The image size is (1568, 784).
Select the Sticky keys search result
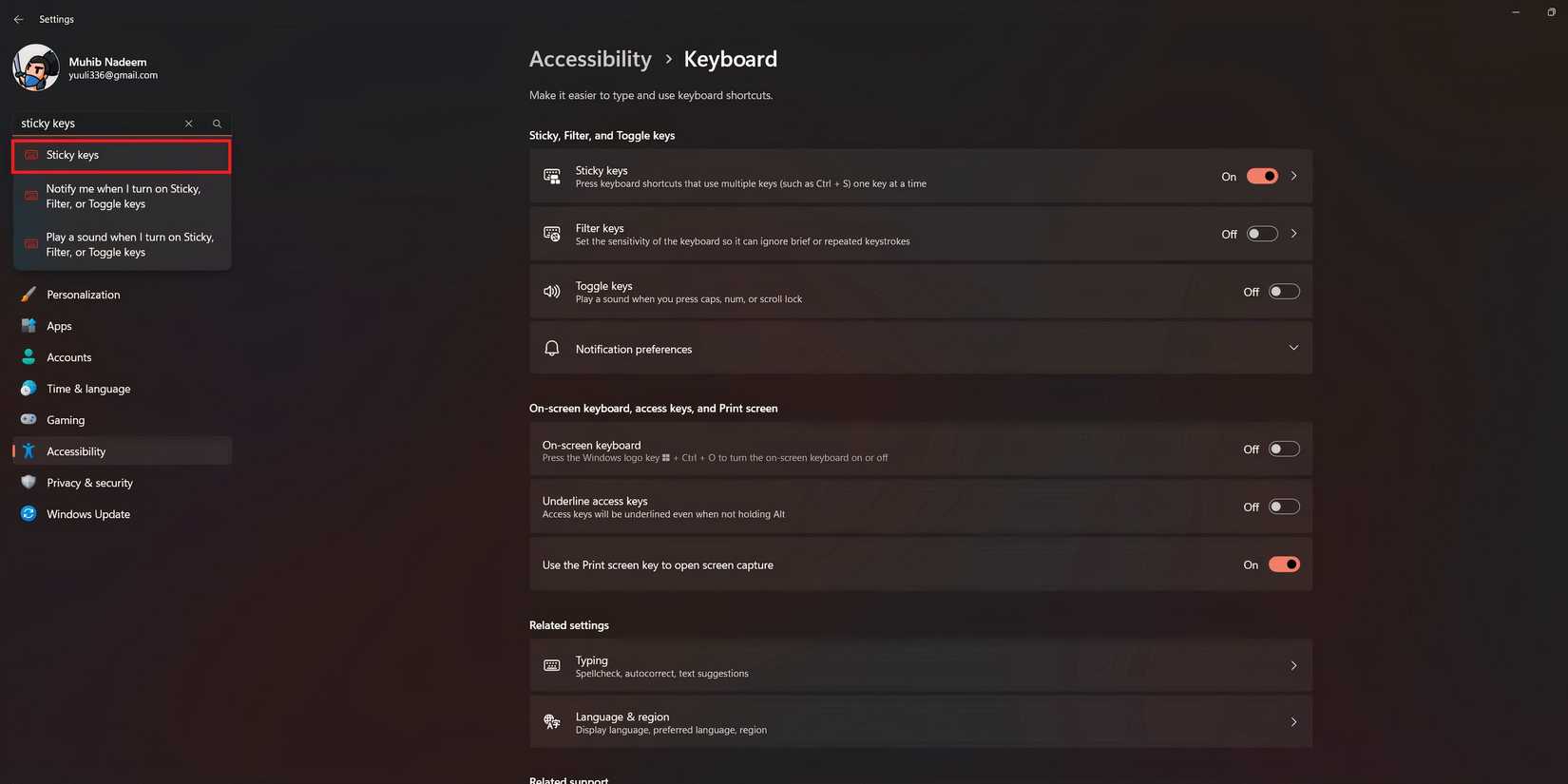pyautogui.click(x=121, y=155)
